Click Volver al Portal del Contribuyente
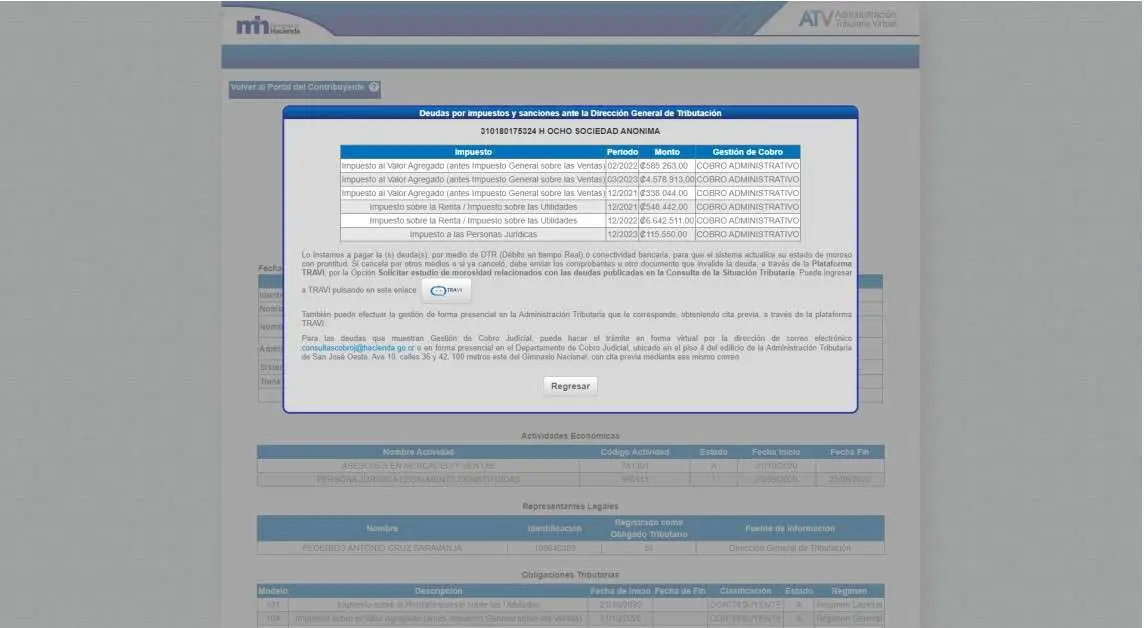The width and height of the screenshot is (1144, 628). [297, 87]
